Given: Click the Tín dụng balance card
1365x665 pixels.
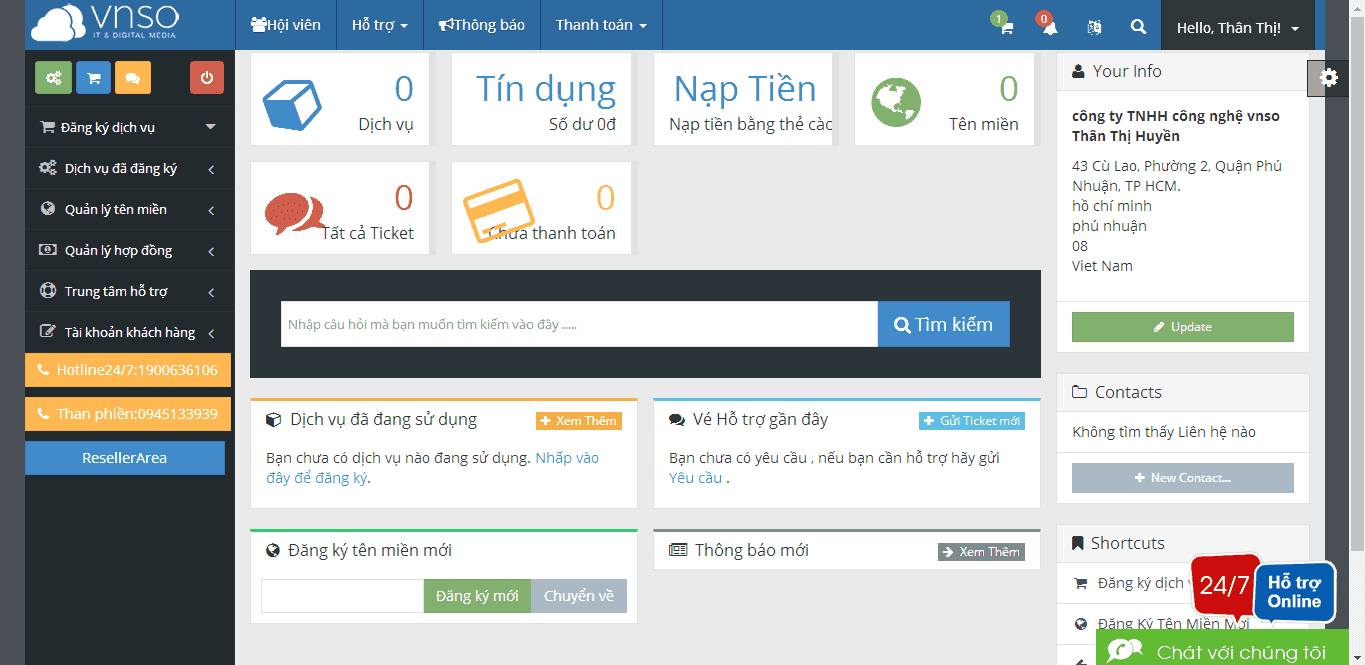Looking at the screenshot, I should click(542, 99).
